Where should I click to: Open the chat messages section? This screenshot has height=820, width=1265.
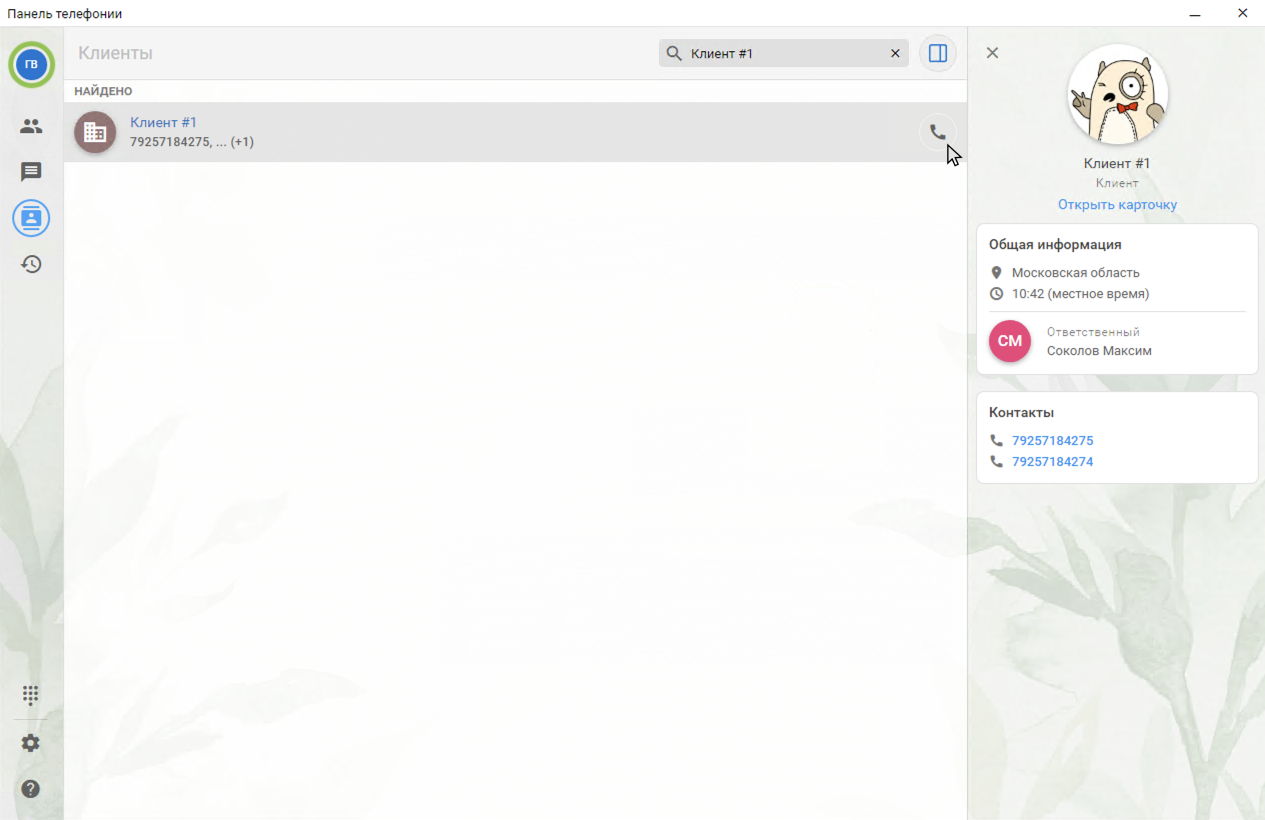pos(31,172)
